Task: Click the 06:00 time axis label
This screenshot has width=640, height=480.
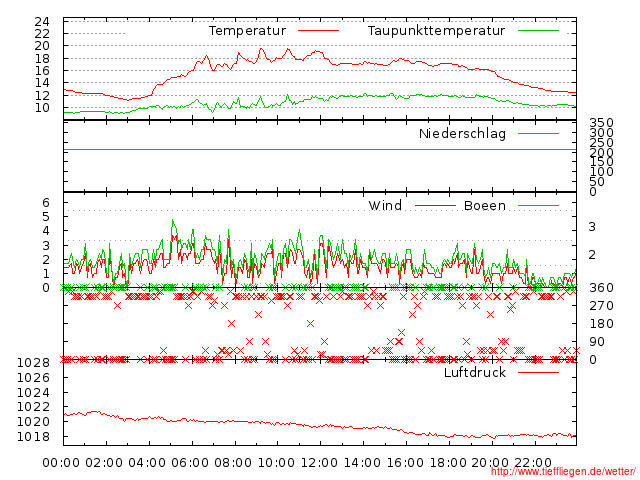Action: [190, 463]
